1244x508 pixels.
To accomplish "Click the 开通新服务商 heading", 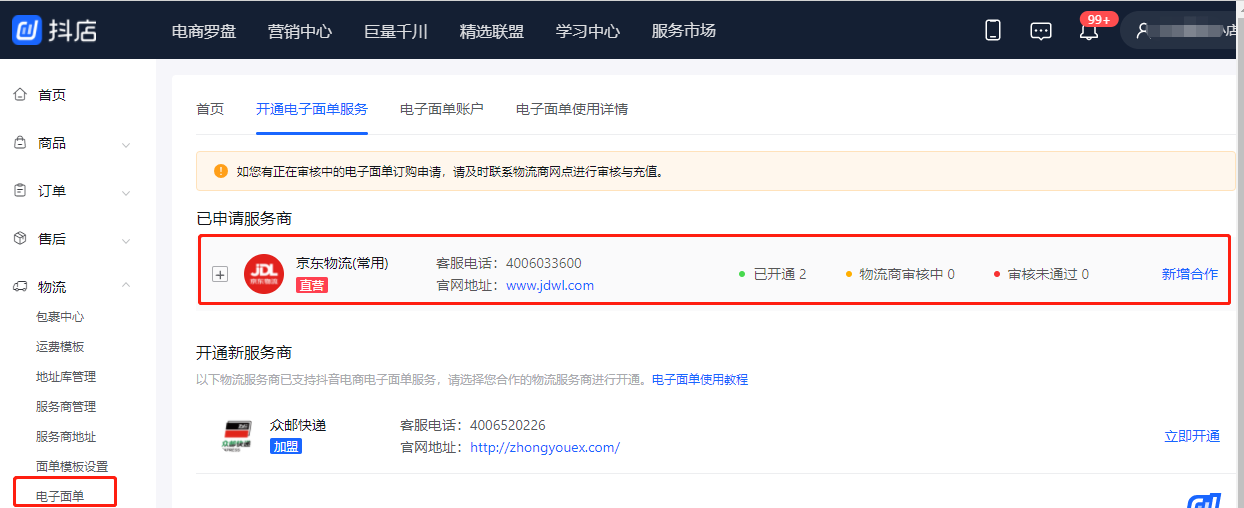I will pos(244,353).
